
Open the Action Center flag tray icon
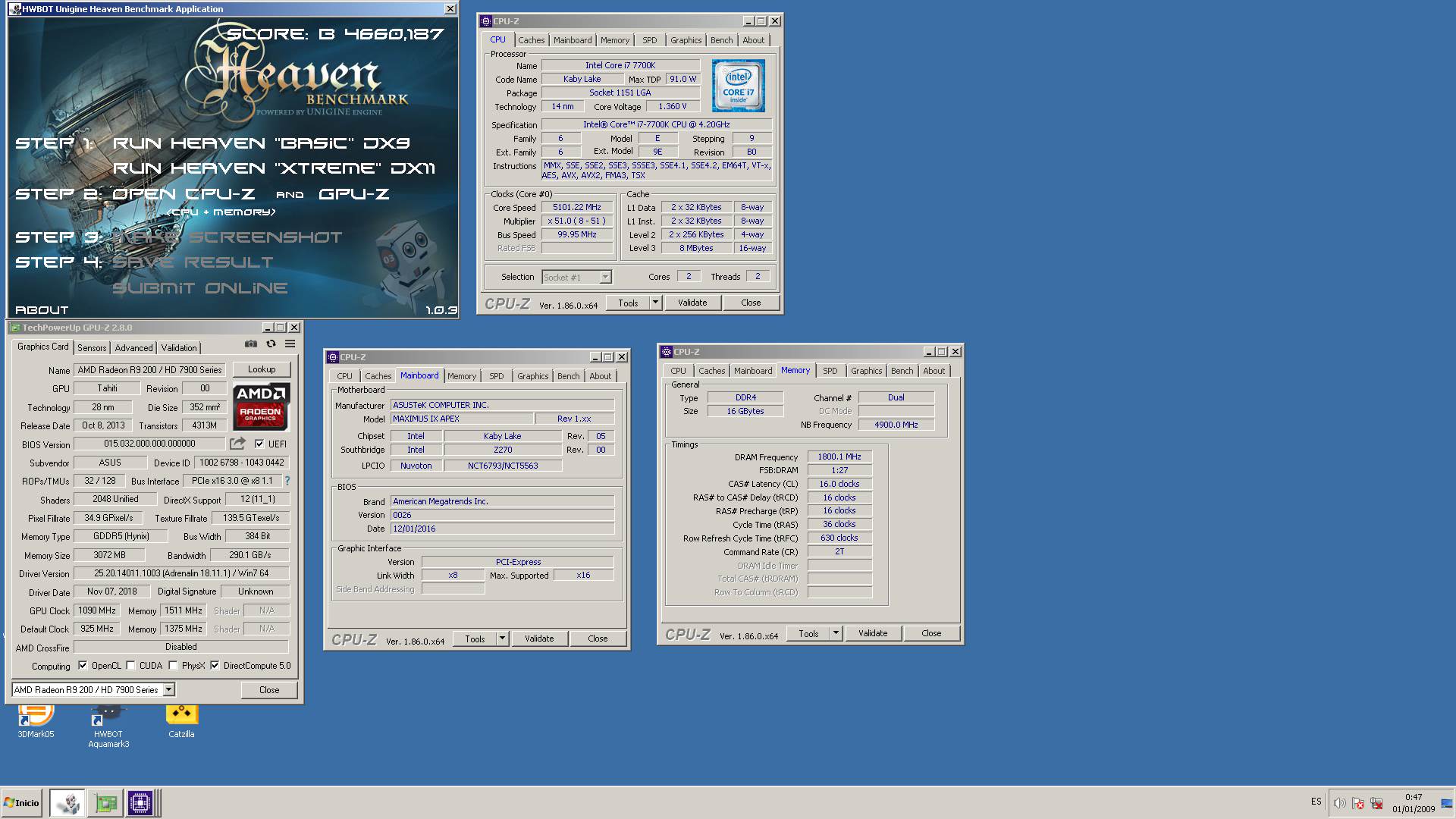[x=1358, y=803]
